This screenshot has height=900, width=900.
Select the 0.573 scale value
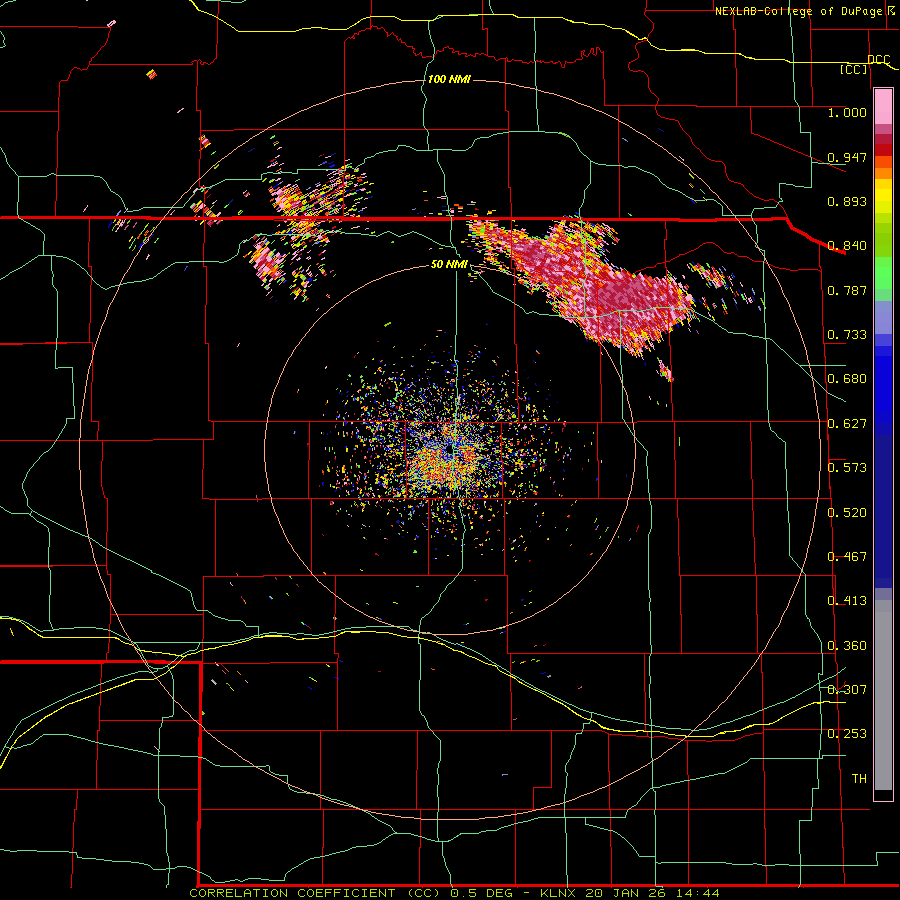pos(847,468)
